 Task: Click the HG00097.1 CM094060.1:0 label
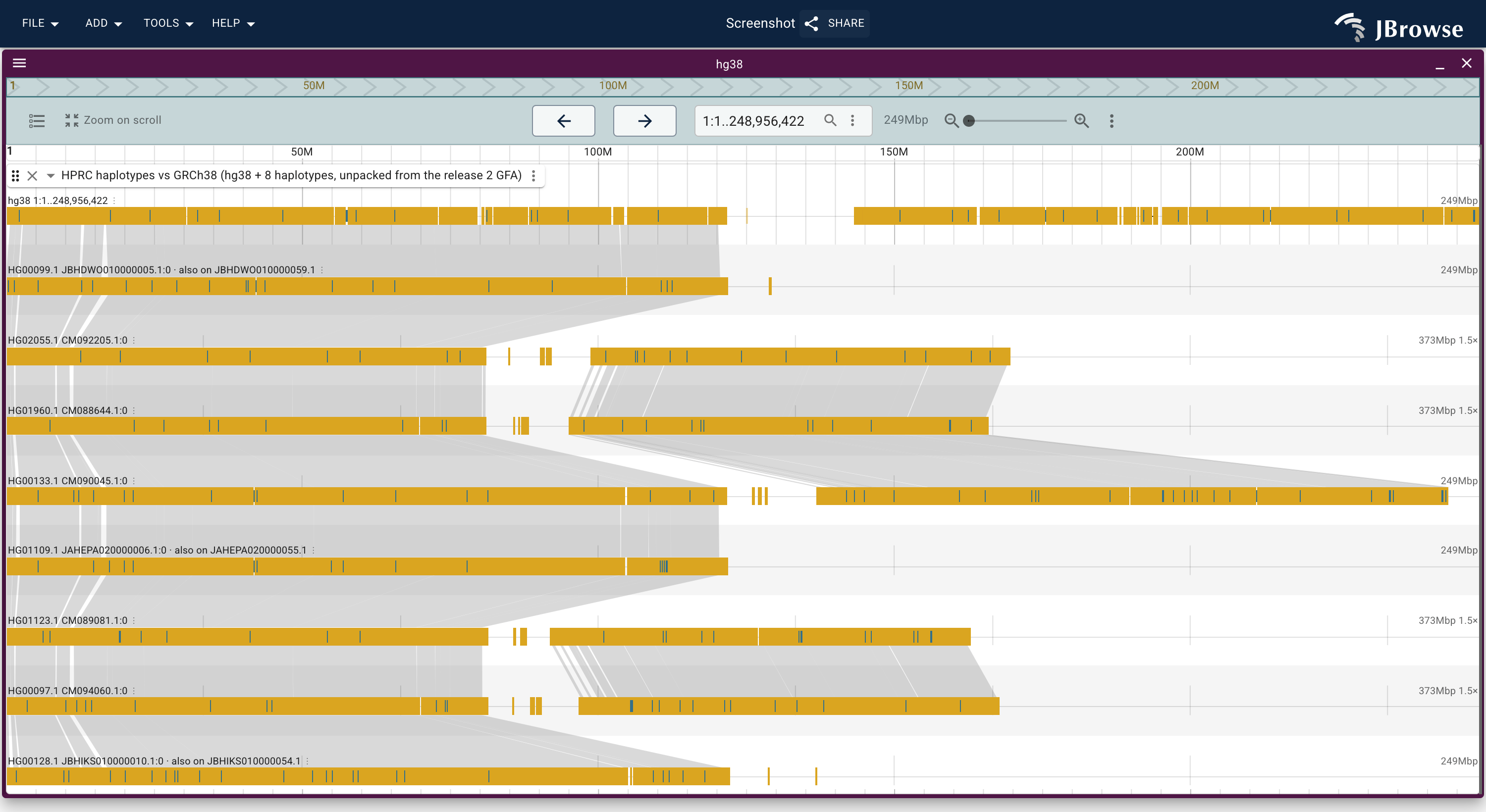(x=67, y=691)
